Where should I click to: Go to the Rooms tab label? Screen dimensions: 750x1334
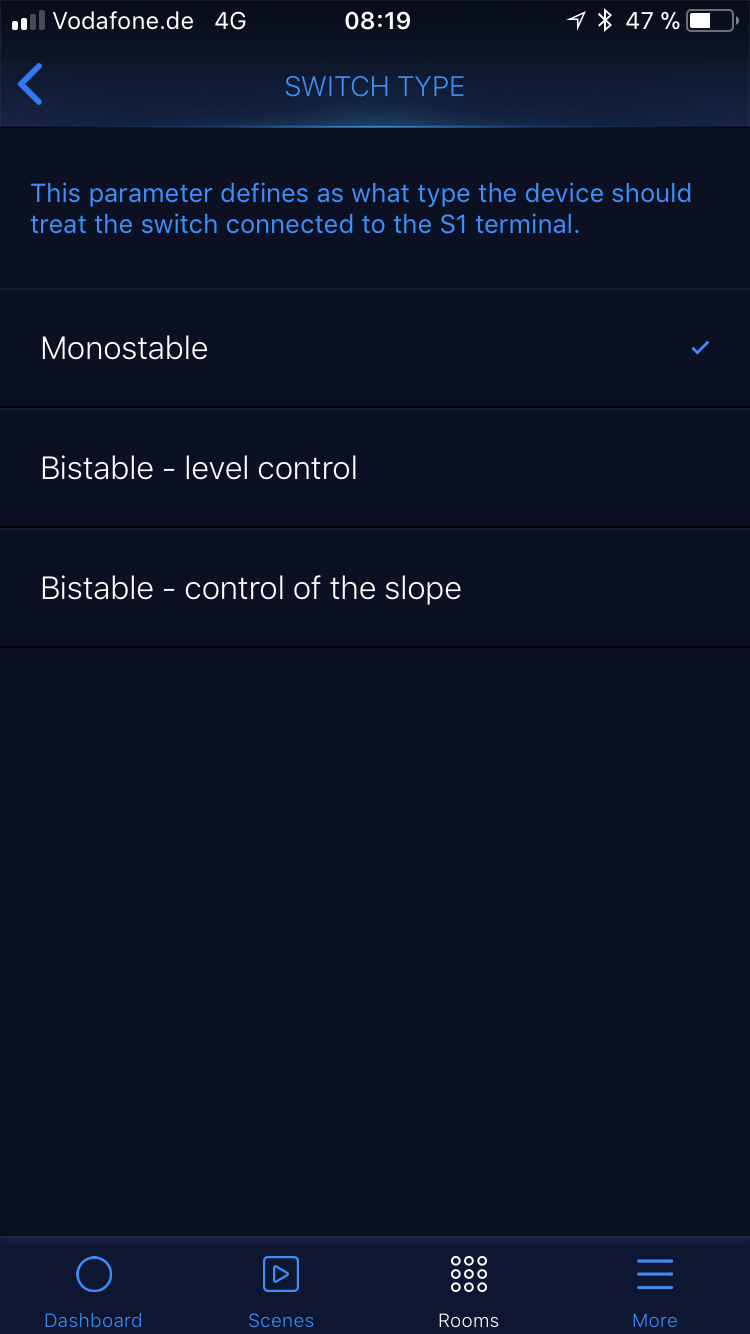(x=468, y=1320)
